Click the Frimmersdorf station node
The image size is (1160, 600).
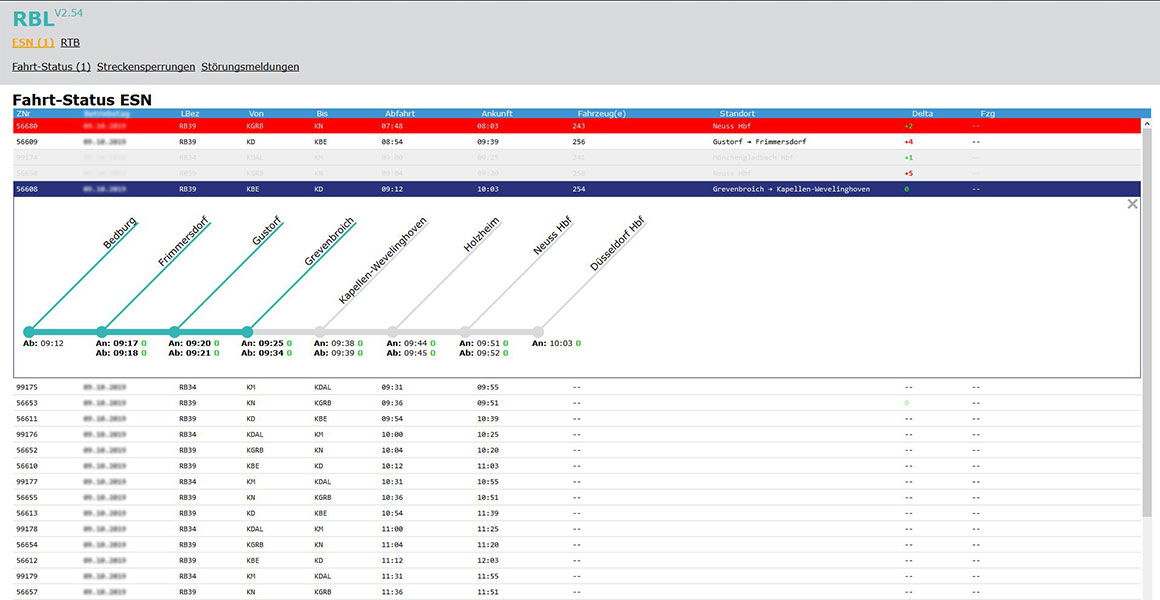pos(101,331)
